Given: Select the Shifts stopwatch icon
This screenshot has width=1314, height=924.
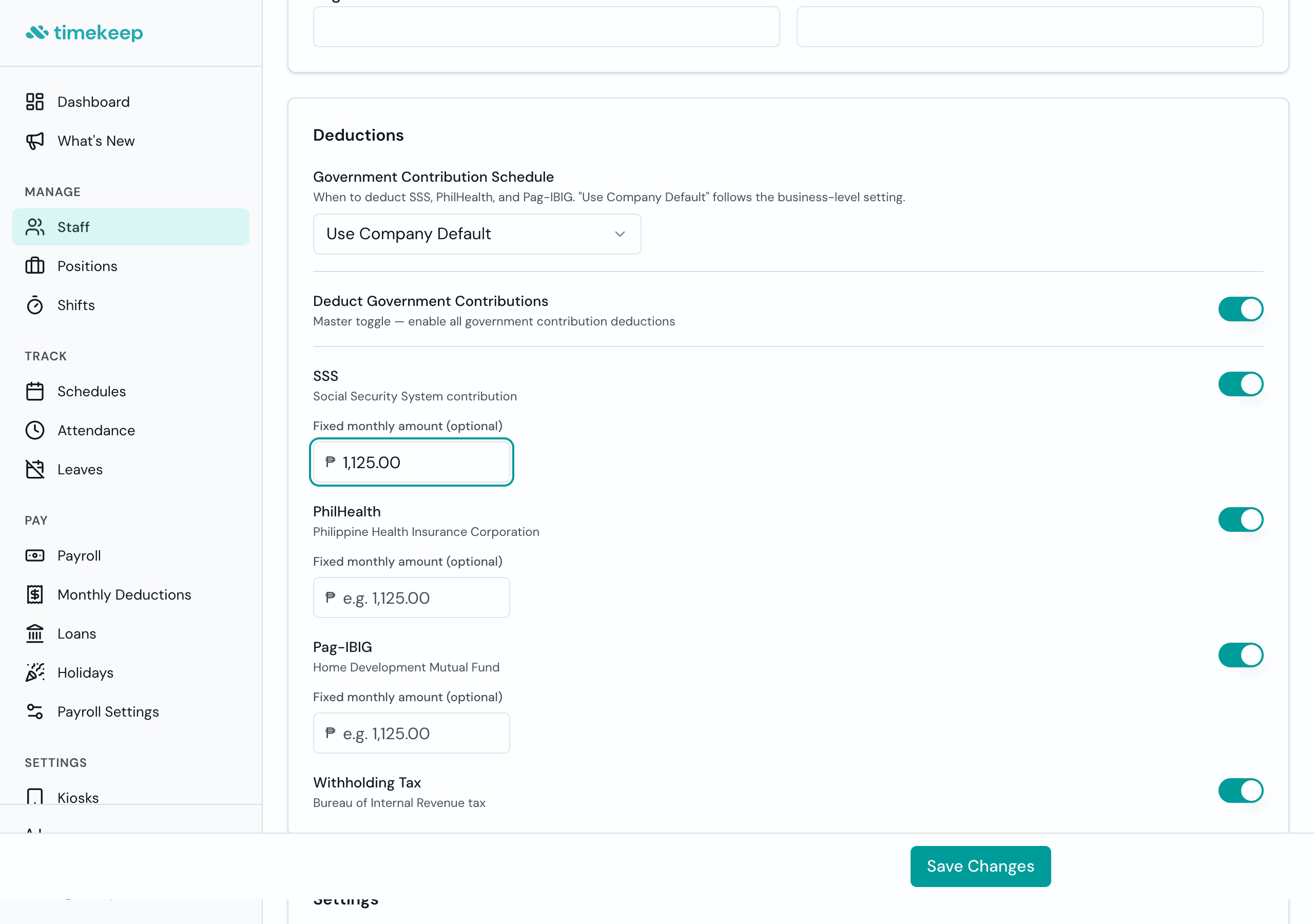Looking at the screenshot, I should (35, 305).
